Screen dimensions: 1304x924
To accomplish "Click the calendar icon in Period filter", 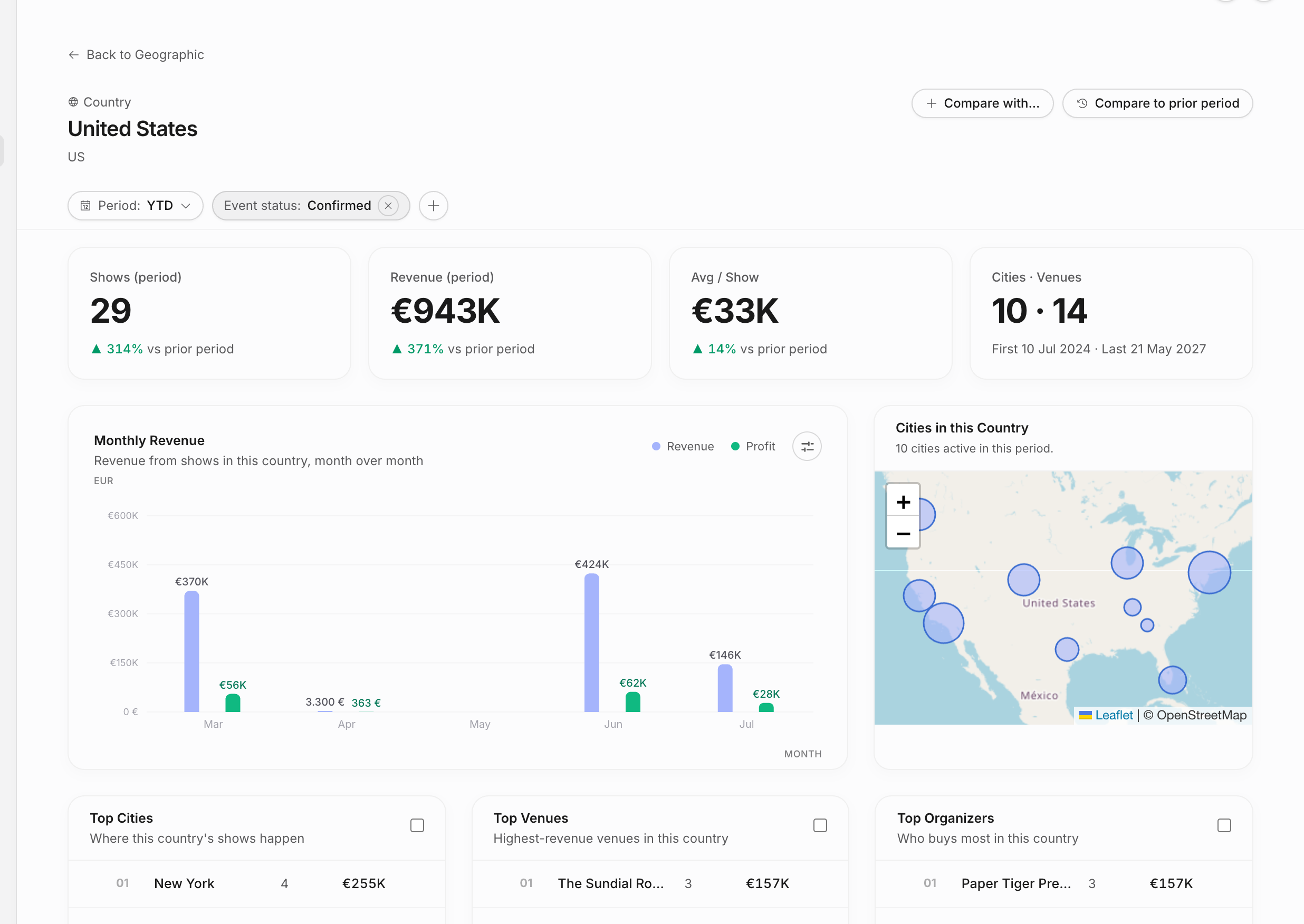I will [85, 205].
